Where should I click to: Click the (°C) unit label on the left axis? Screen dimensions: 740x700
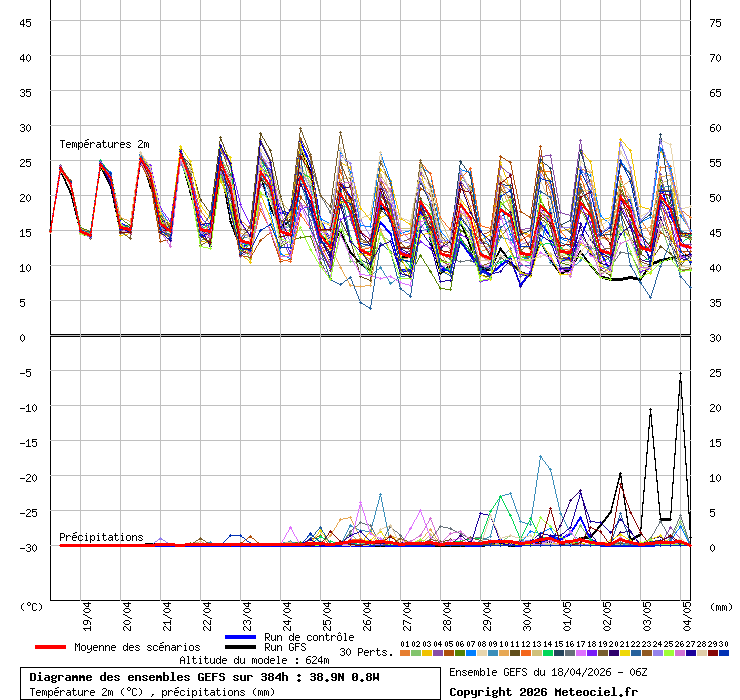(32, 606)
